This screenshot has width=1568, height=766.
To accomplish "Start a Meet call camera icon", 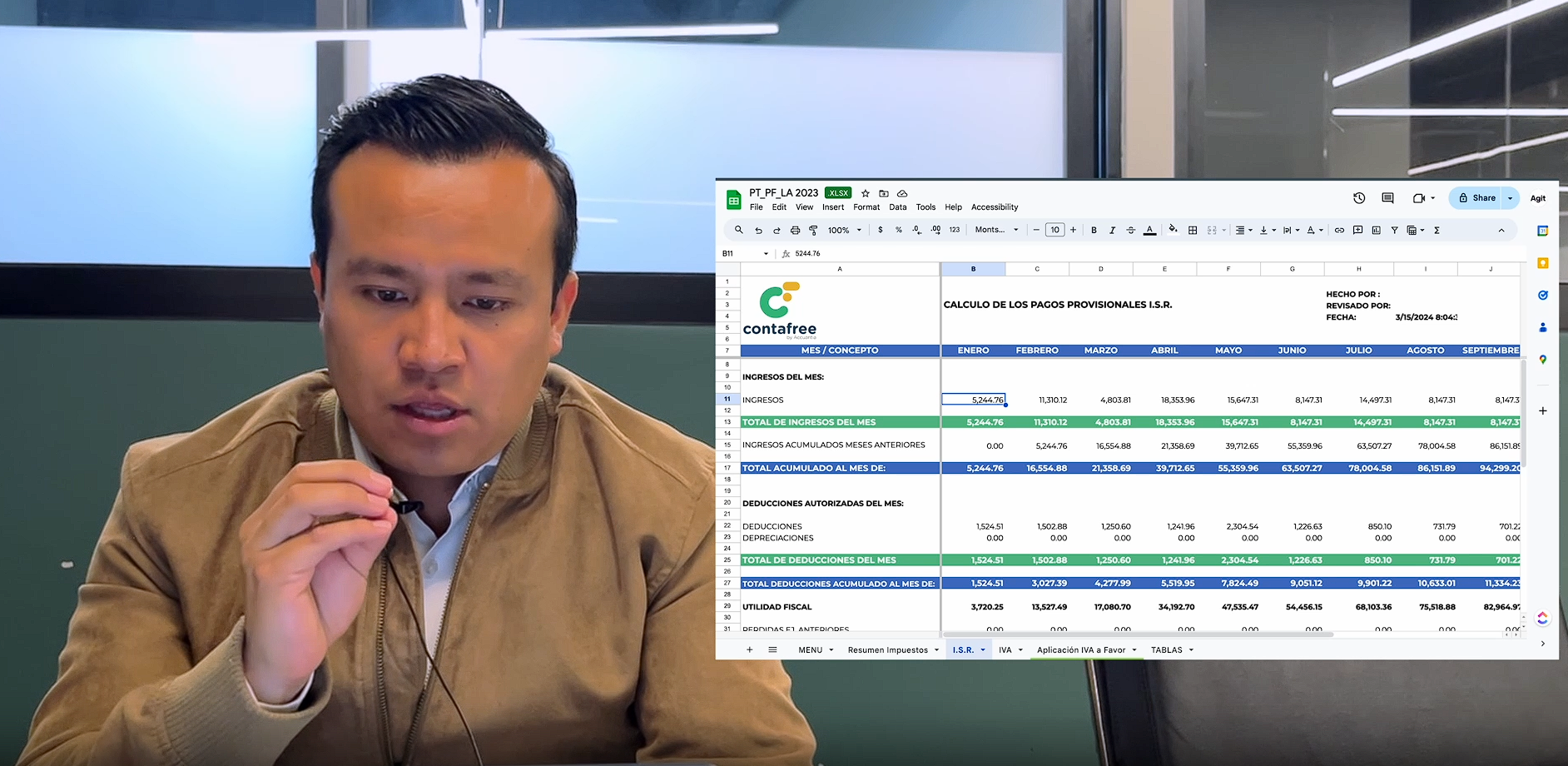I will point(1419,198).
